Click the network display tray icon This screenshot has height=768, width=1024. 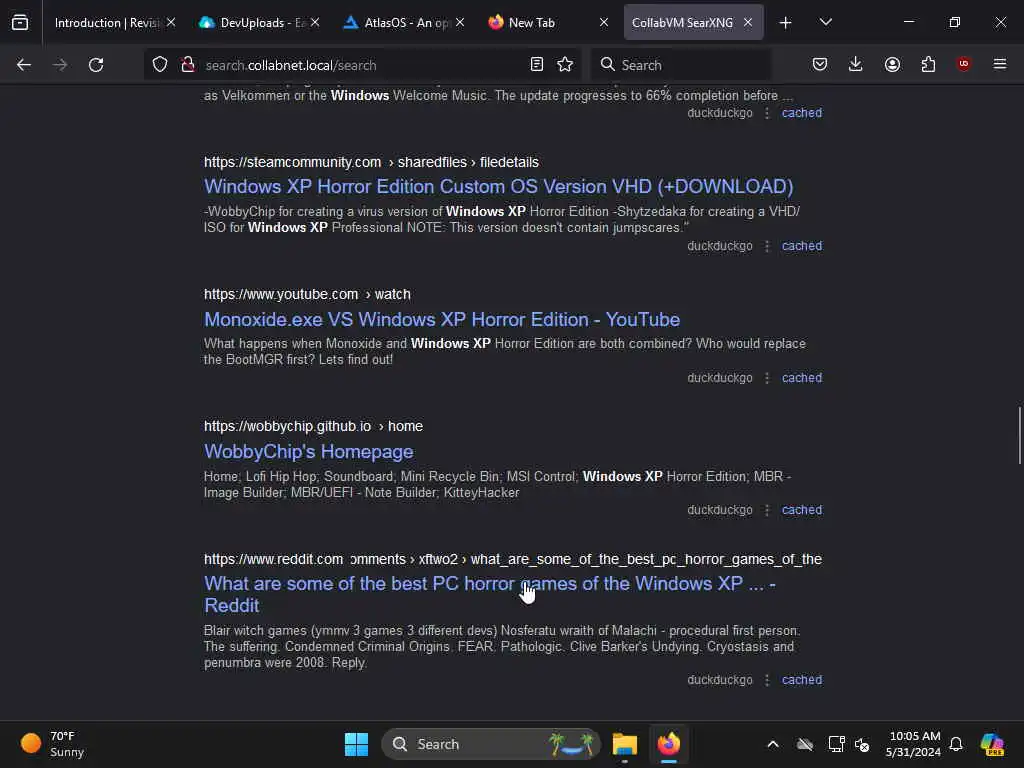click(836, 744)
